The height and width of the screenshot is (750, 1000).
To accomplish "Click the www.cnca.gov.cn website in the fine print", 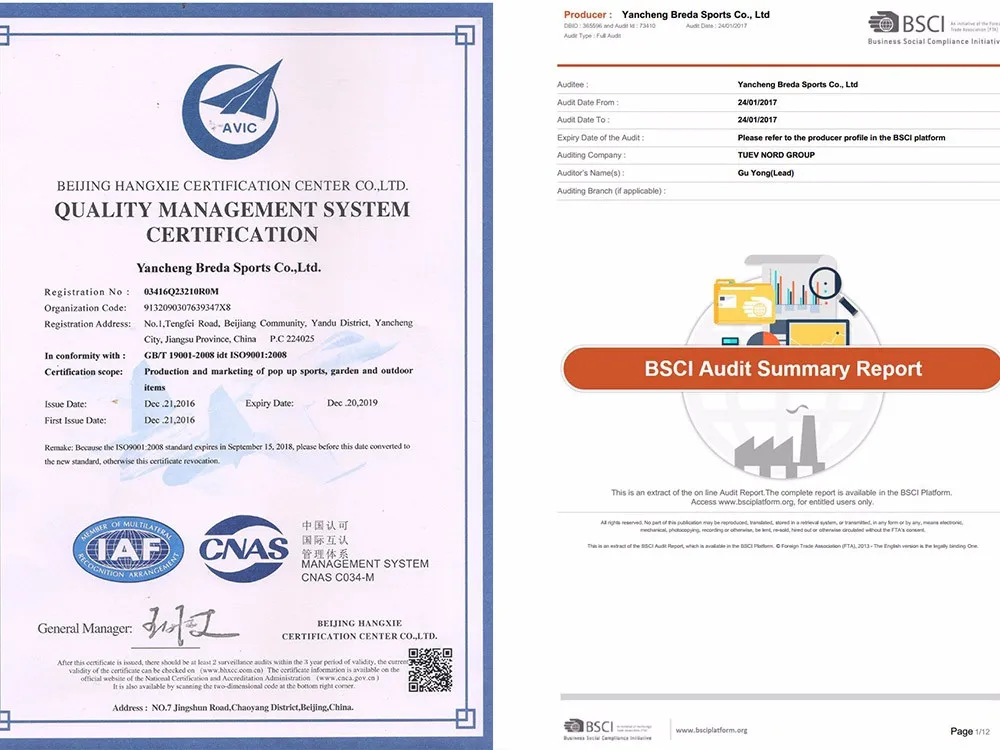I will (x=348, y=679).
